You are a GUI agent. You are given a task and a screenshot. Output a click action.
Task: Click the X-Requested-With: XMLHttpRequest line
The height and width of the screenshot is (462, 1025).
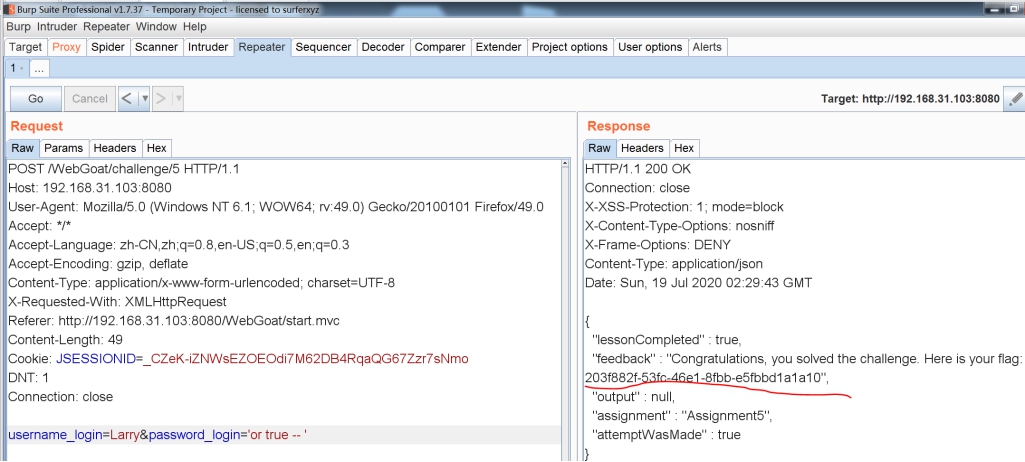[x=117, y=302]
